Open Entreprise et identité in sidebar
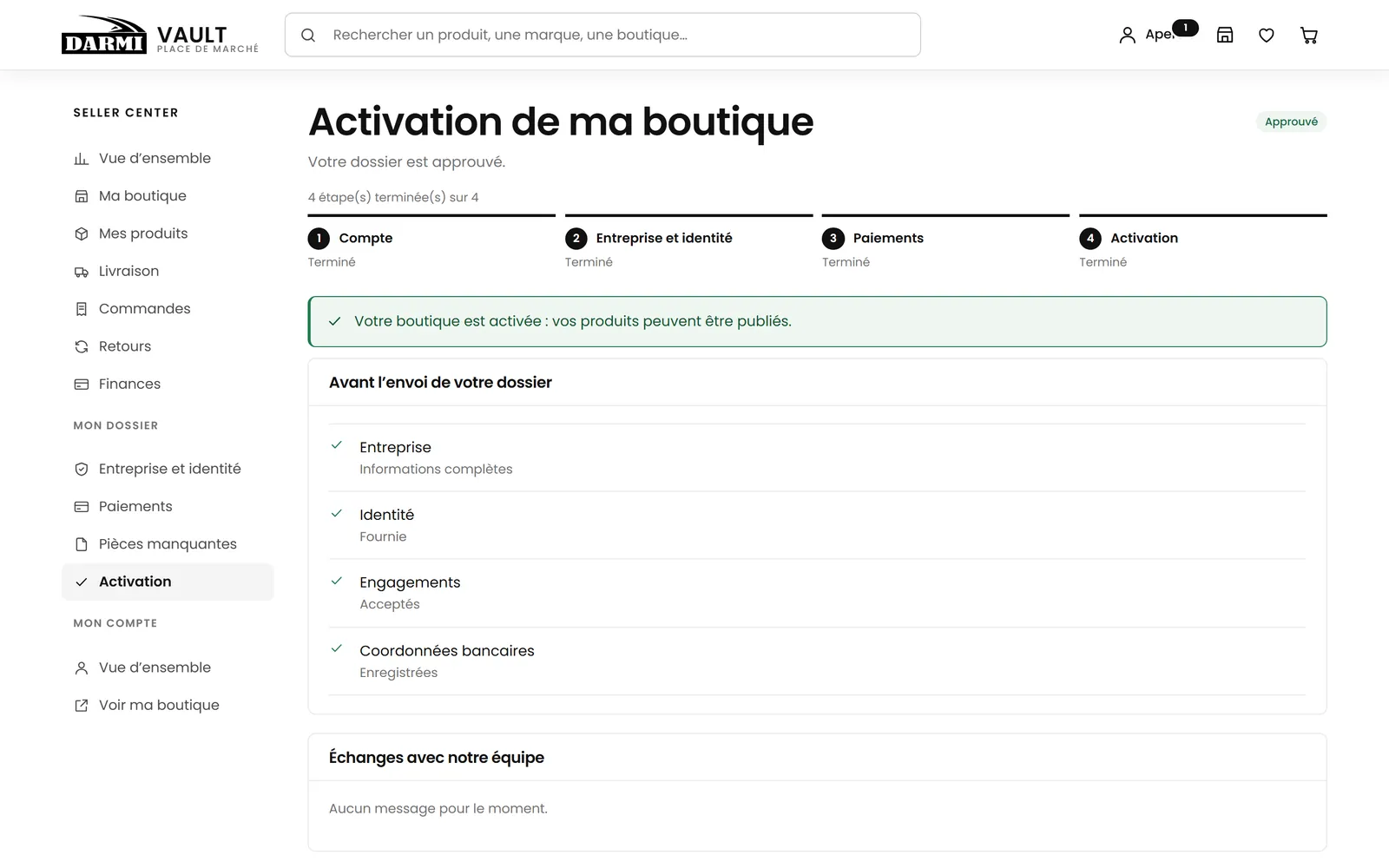The image size is (1389, 868). [x=168, y=469]
